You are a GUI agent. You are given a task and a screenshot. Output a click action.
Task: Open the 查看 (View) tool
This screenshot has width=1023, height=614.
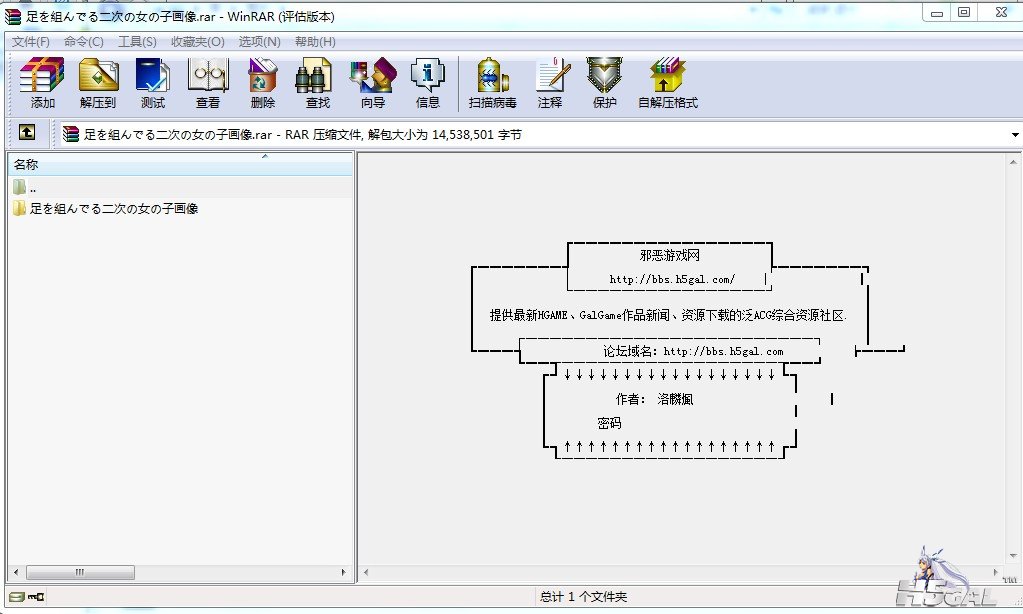208,82
